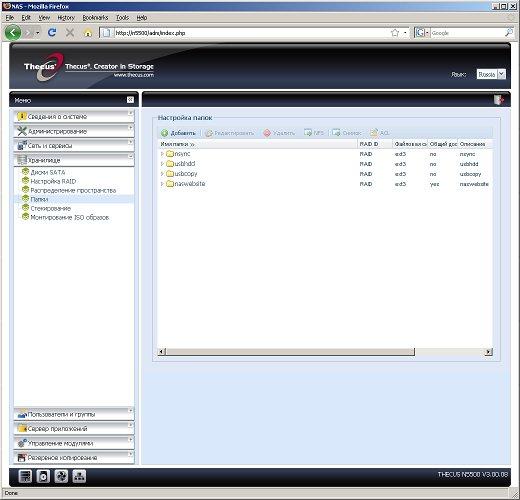Open the RAID status icon in the bottom bar

pos(25,476)
